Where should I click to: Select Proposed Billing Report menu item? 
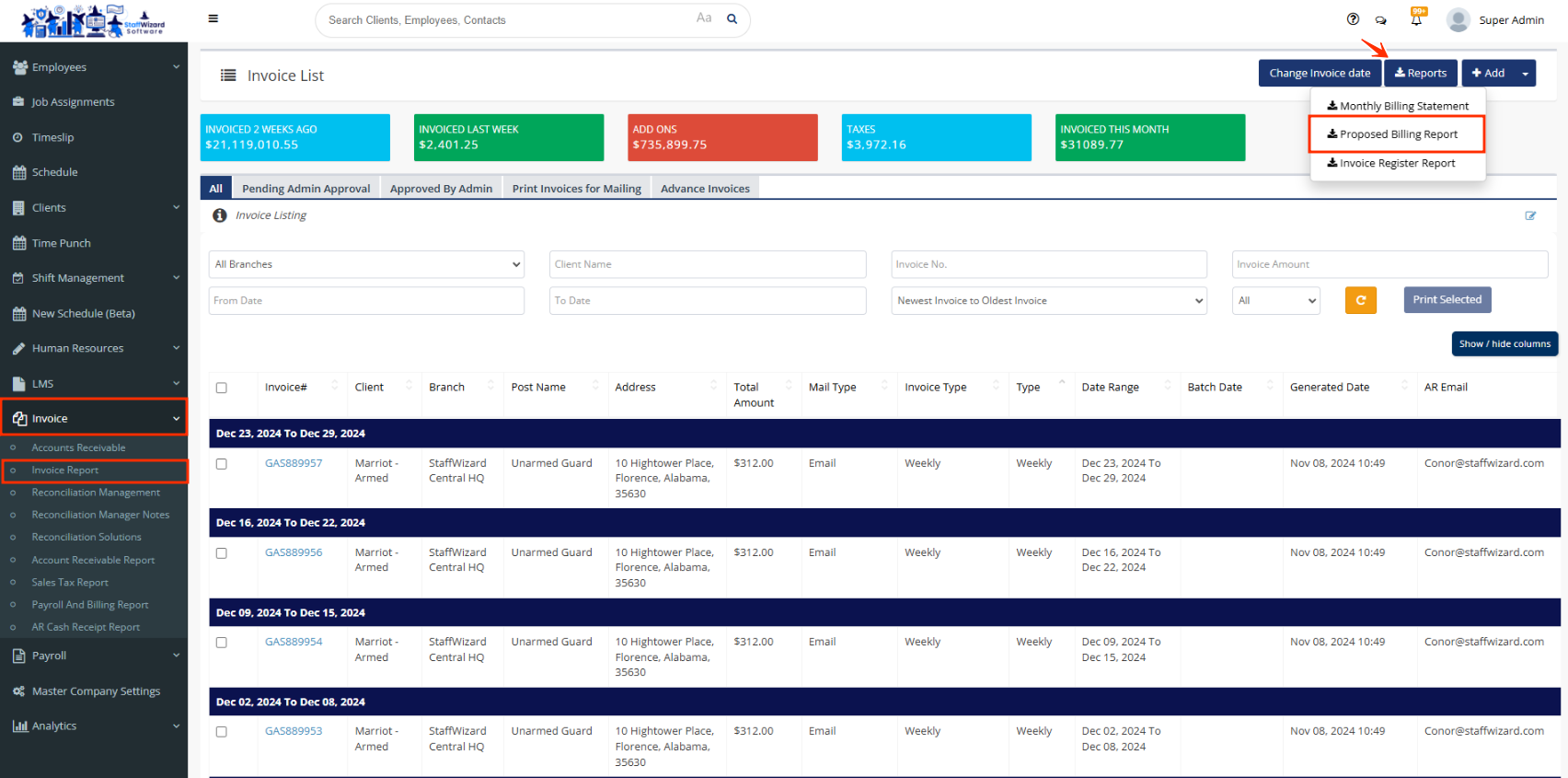1397,134
